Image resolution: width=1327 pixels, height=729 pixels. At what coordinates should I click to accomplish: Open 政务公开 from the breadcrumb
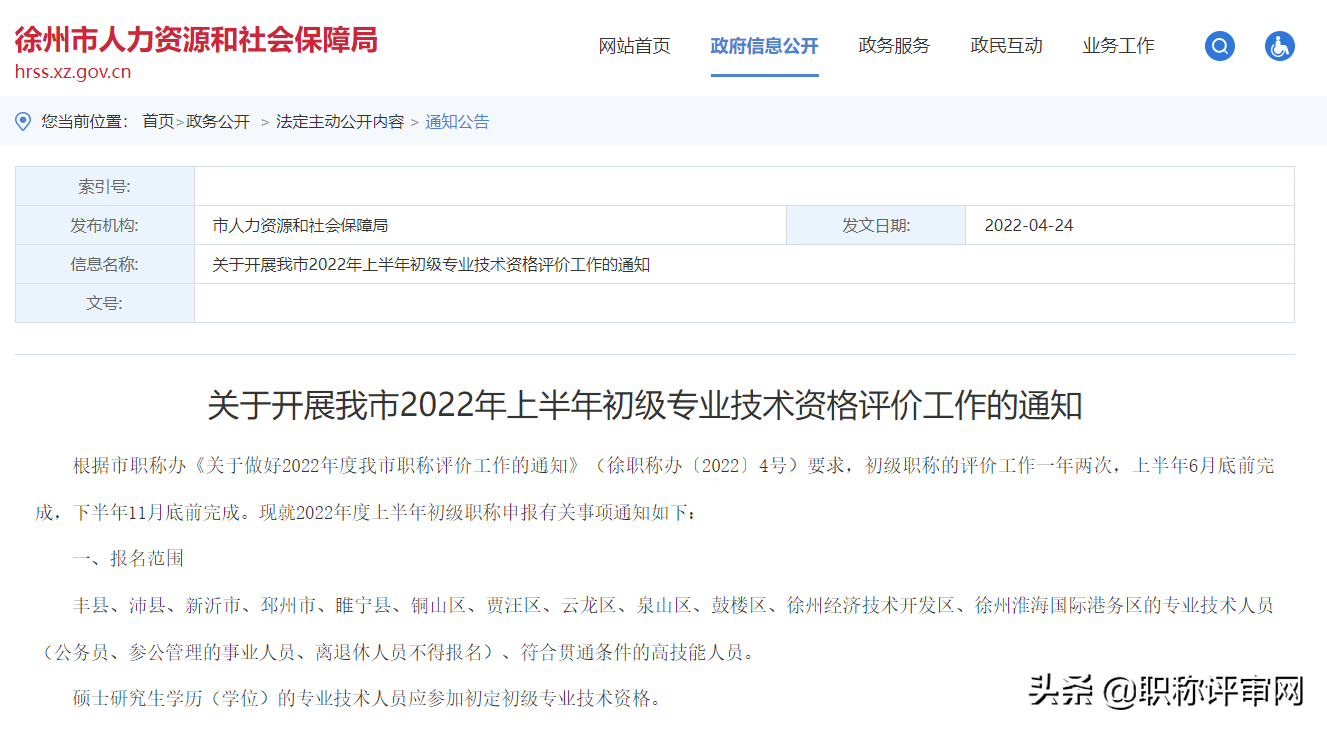click(x=216, y=121)
